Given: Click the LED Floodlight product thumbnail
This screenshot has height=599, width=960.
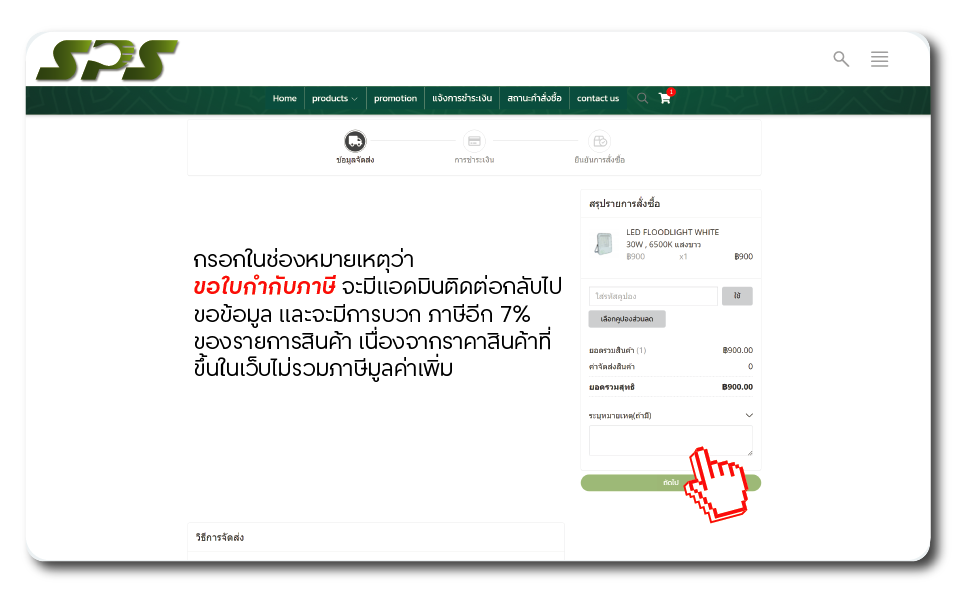Looking at the screenshot, I should (604, 244).
